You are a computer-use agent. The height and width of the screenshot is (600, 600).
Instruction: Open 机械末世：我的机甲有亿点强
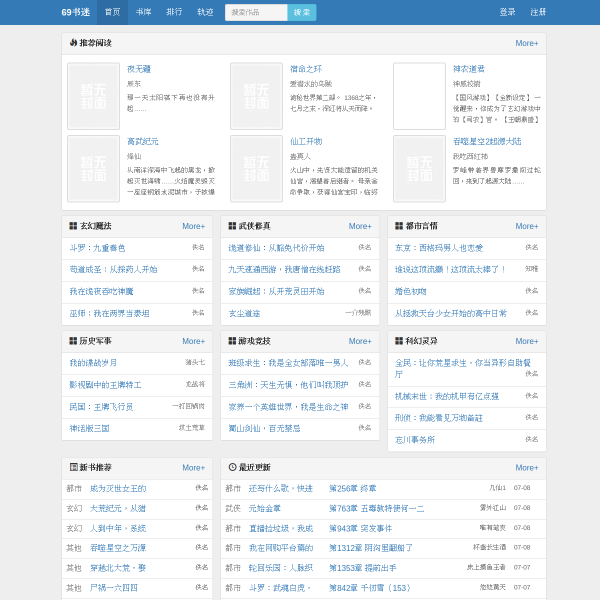(x=447, y=396)
